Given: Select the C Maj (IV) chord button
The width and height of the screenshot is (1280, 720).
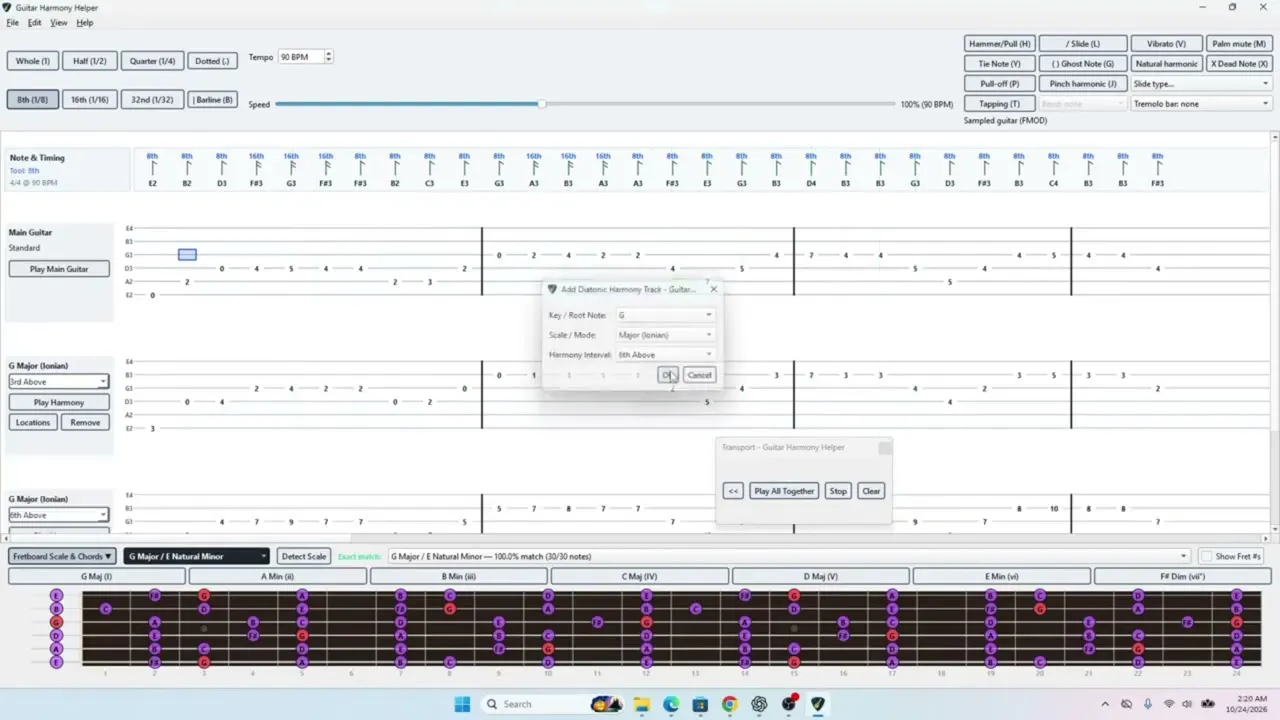Looking at the screenshot, I should click(x=640, y=576).
